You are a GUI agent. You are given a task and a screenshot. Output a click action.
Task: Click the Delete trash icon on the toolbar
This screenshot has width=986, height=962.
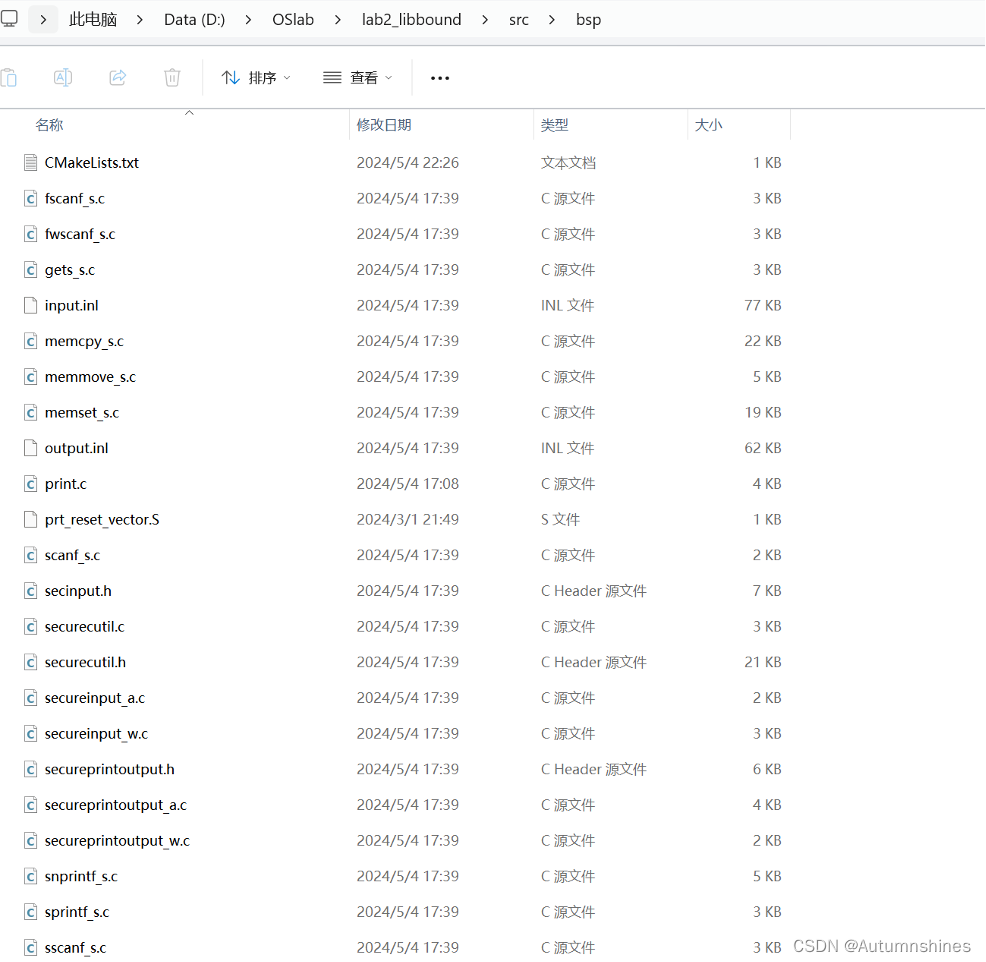pyautogui.click(x=171, y=77)
